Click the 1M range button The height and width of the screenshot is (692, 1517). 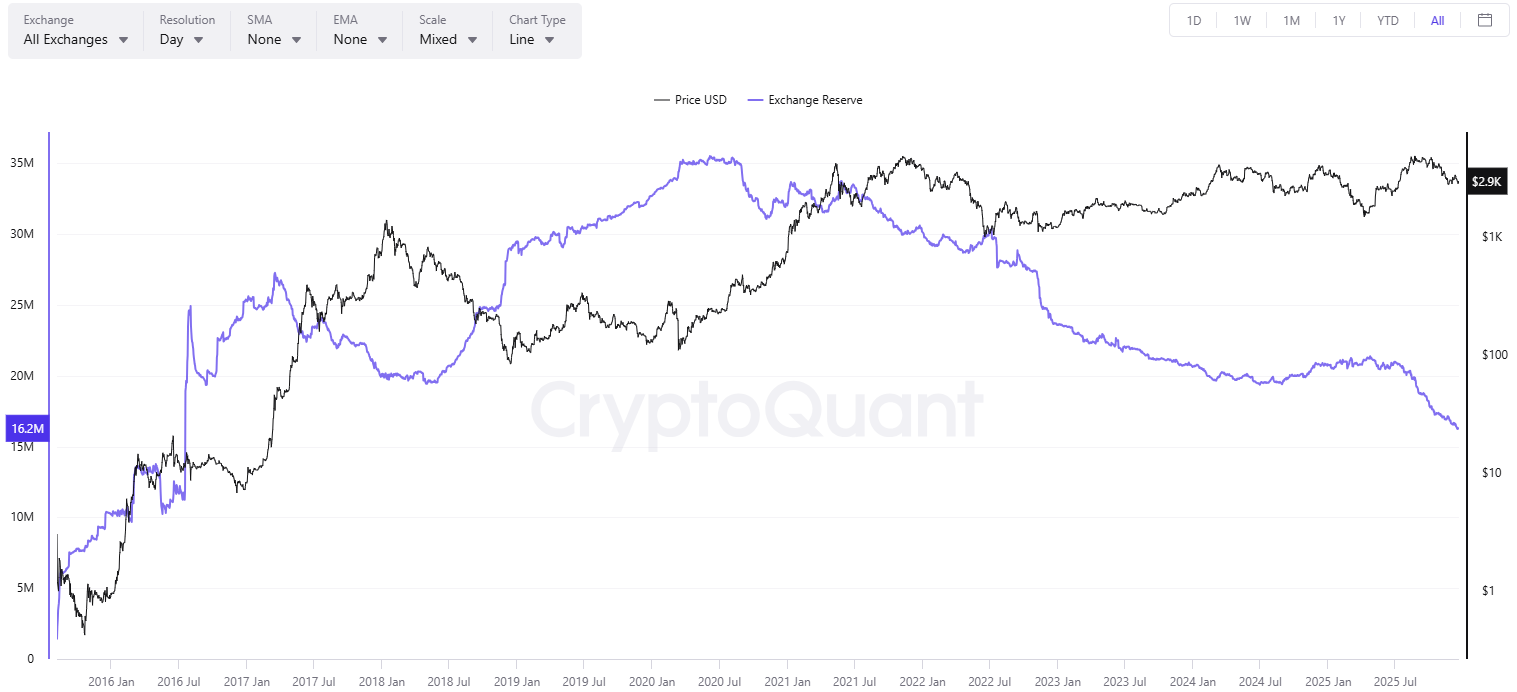click(x=1291, y=19)
